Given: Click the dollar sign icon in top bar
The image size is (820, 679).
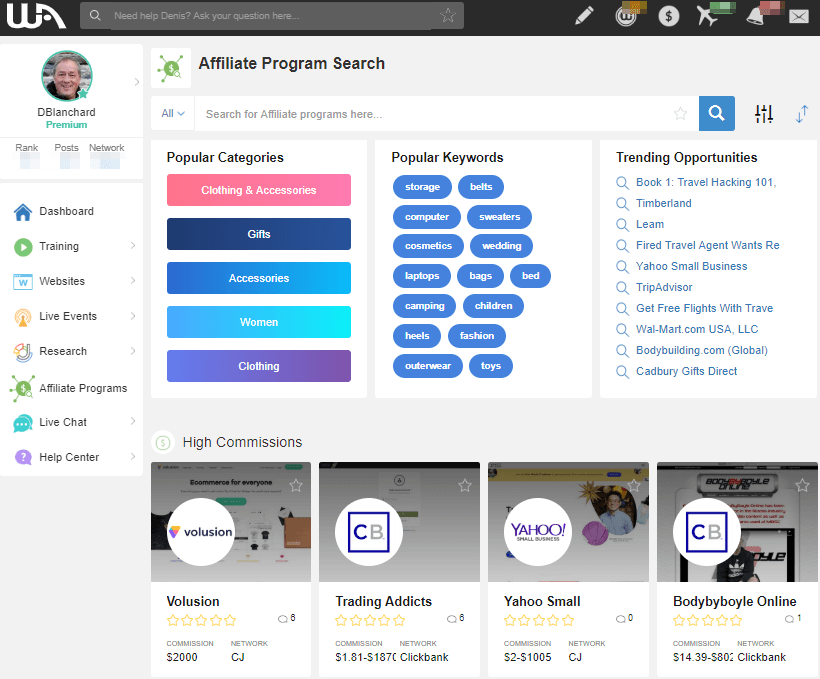Looking at the screenshot, I should [668, 16].
